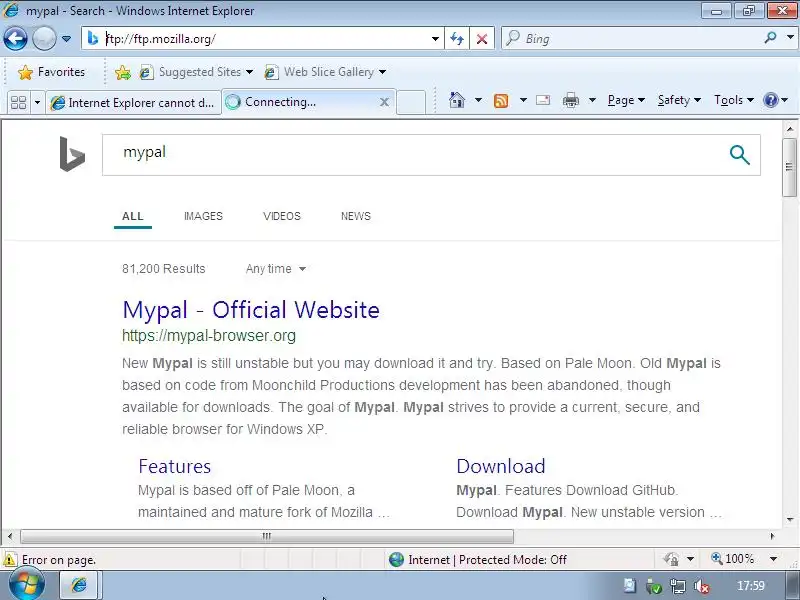
Task: Open the Page menu
Action: coord(626,100)
